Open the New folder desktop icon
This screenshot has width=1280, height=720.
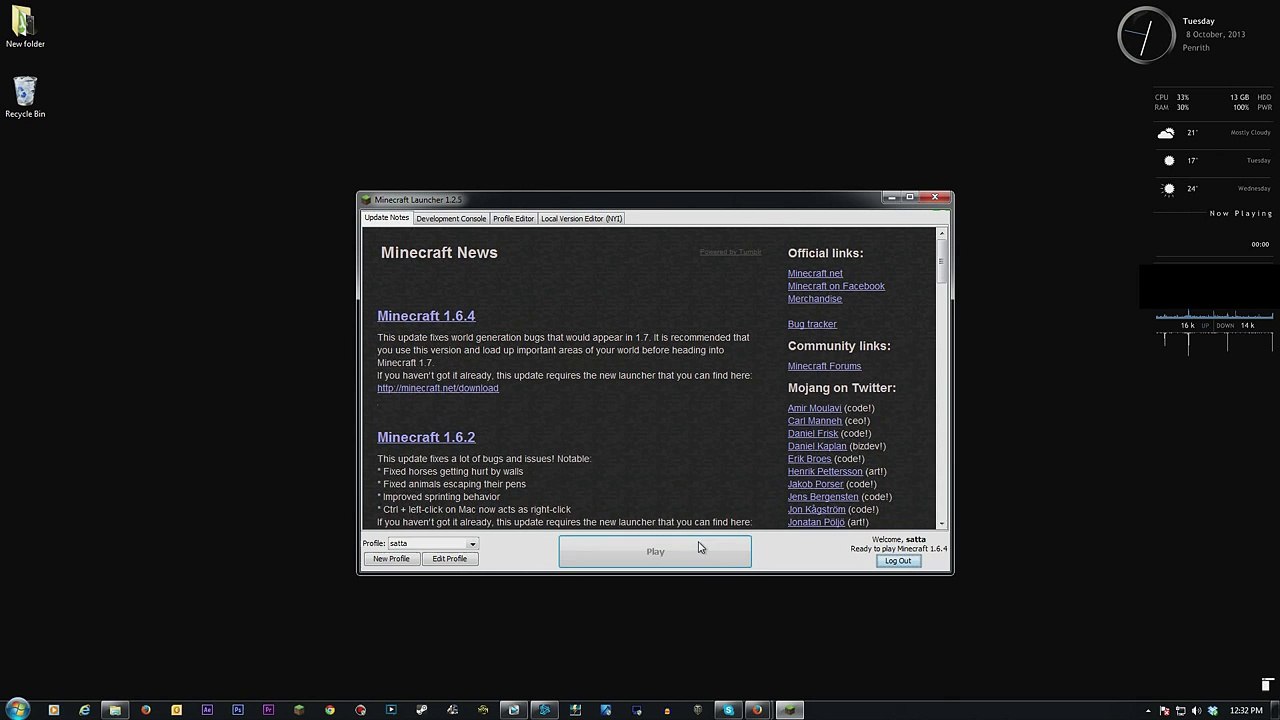[x=25, y=27]
